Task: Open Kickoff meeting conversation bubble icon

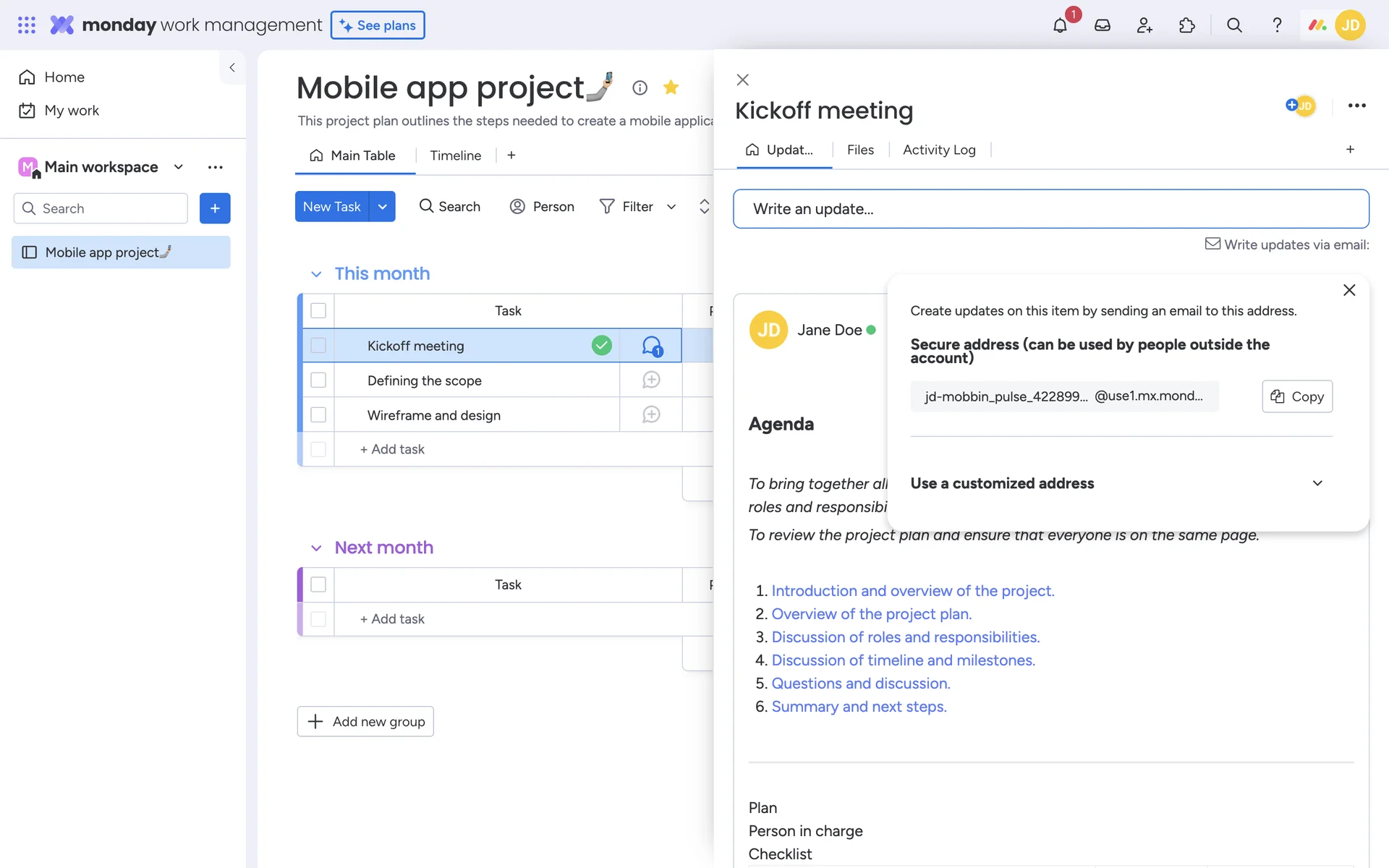Action: (651, 346)
